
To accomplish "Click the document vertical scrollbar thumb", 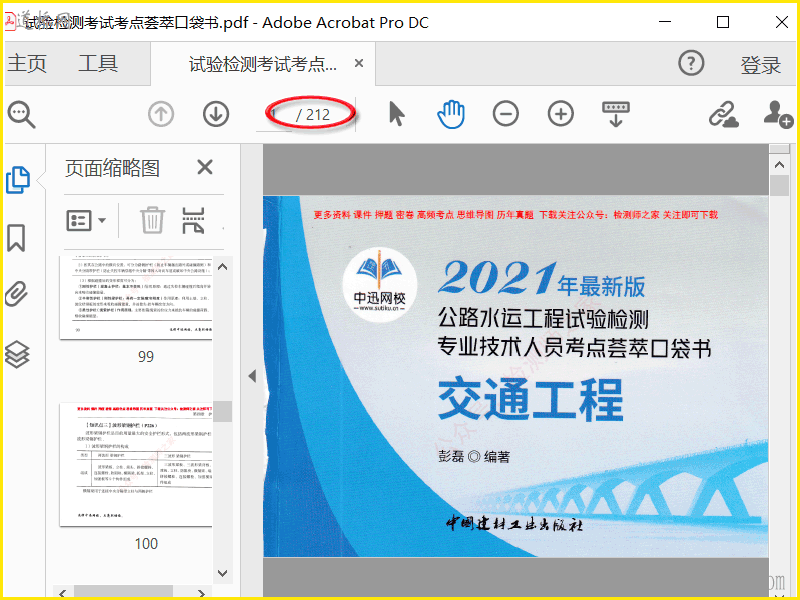I will pos(779,185).
